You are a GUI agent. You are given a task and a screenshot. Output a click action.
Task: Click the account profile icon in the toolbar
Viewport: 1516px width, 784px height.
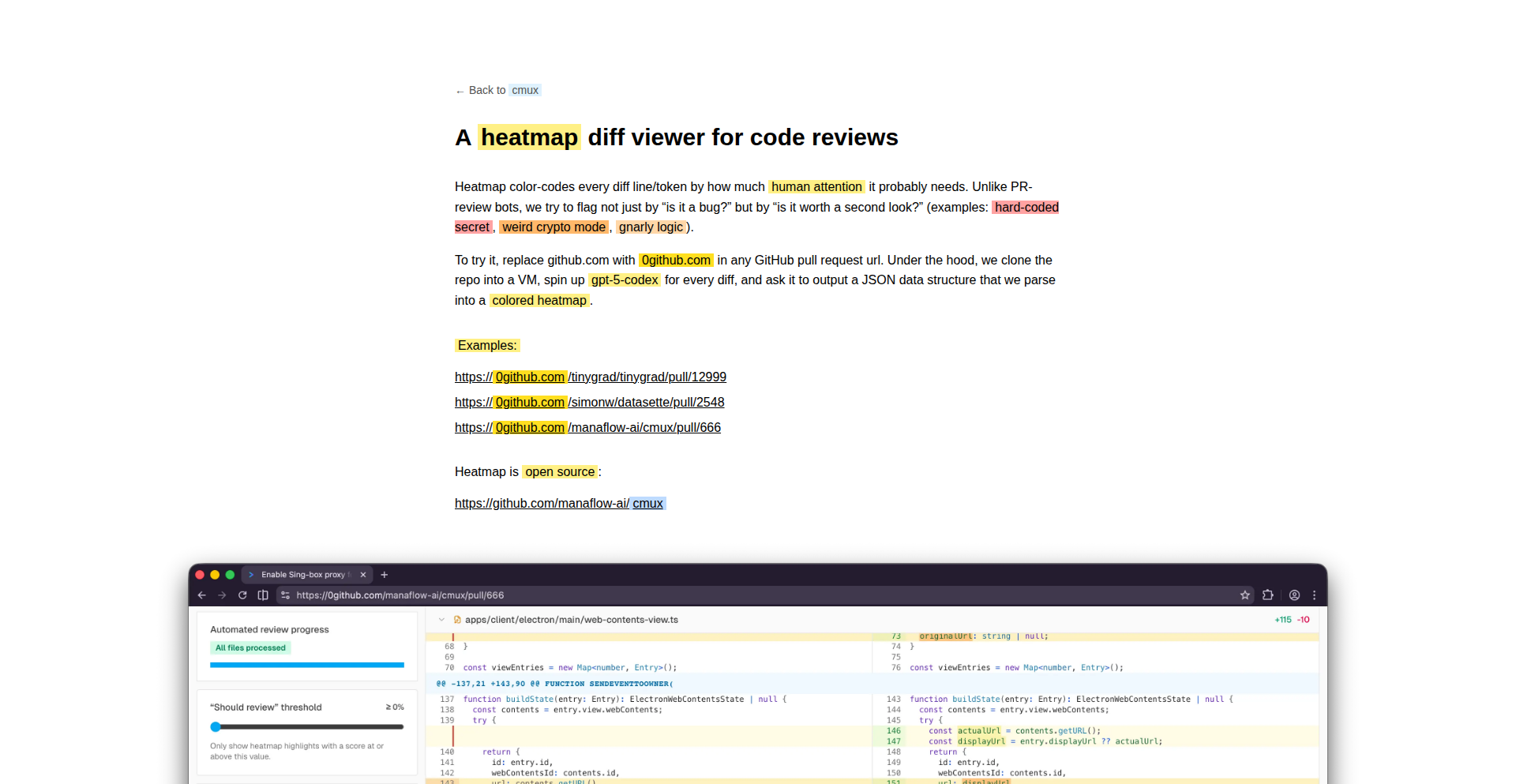pos(1294,595)
